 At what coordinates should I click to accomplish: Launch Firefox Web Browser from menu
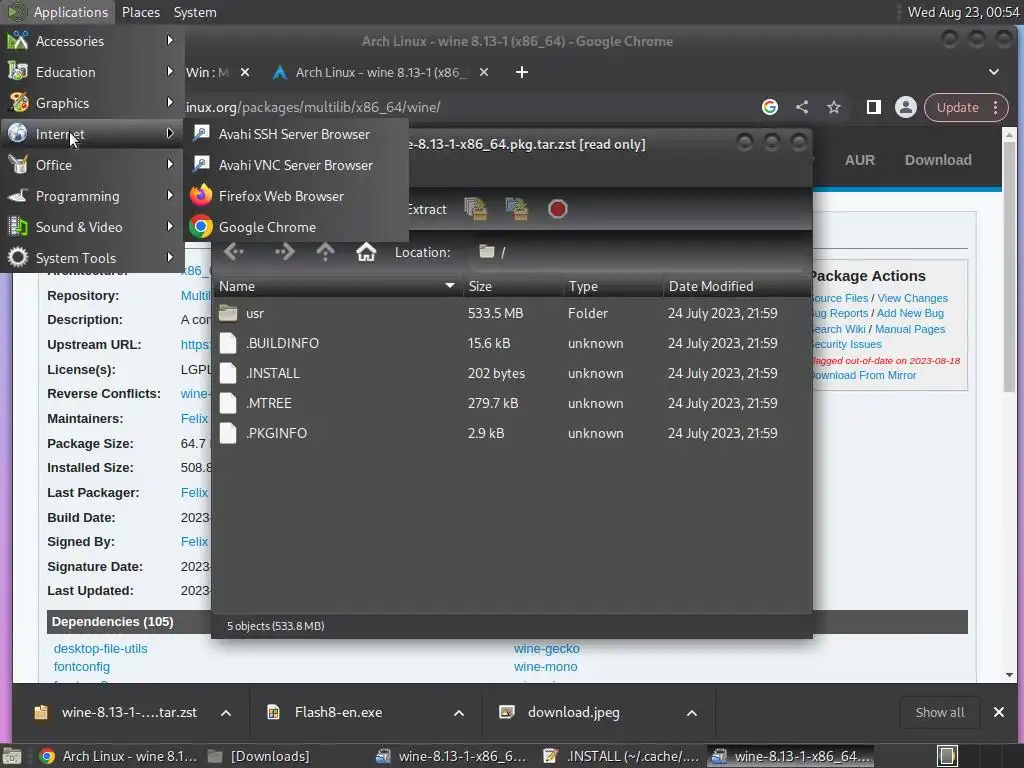tap(296, 196)
